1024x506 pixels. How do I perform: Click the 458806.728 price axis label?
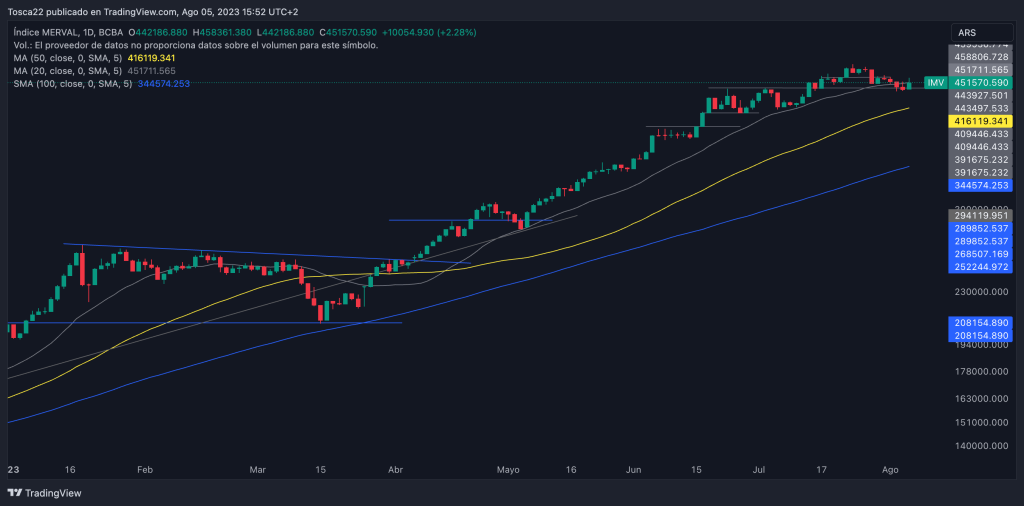pos(981,57)
